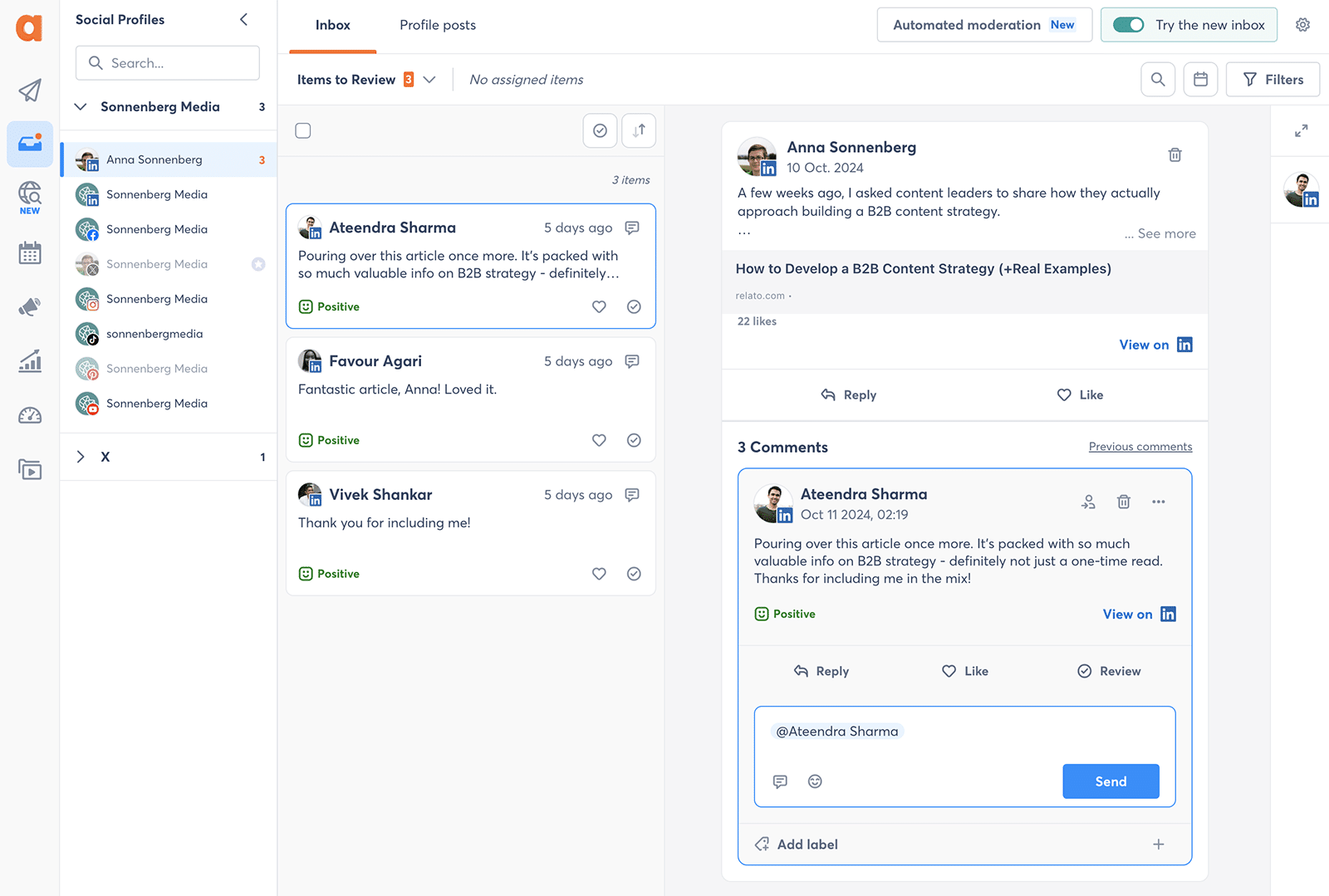Expand Add label with plus icon

(1158, 845)
